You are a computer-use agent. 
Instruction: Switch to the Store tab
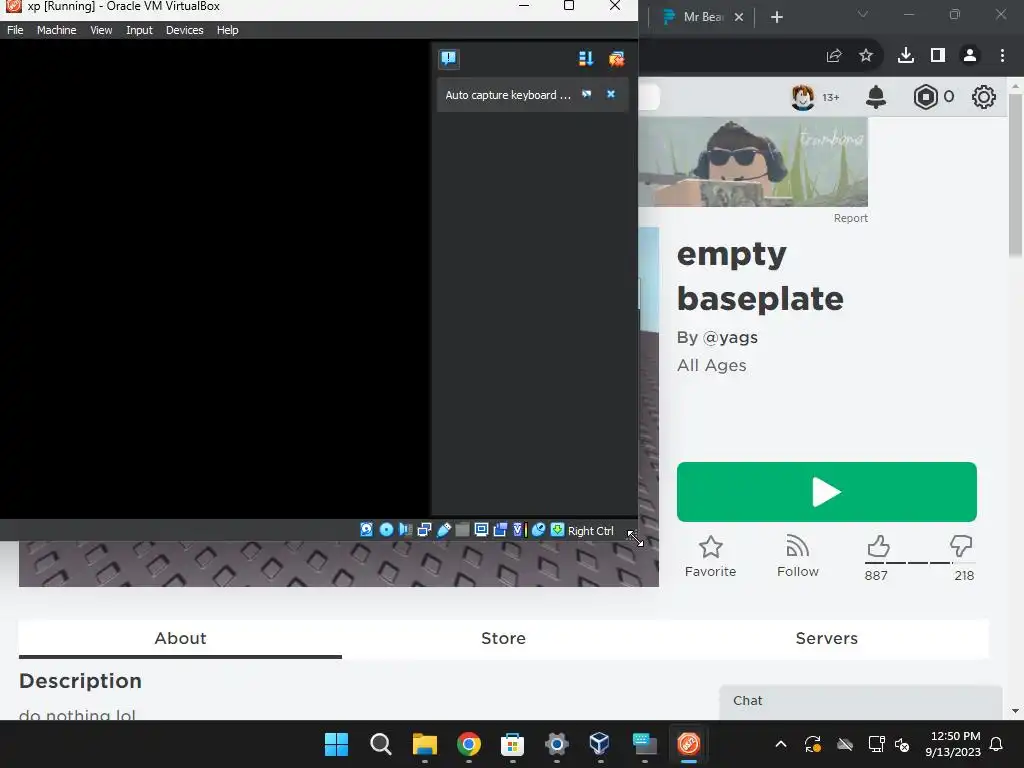pyautogui.click(x=504, y=638)
